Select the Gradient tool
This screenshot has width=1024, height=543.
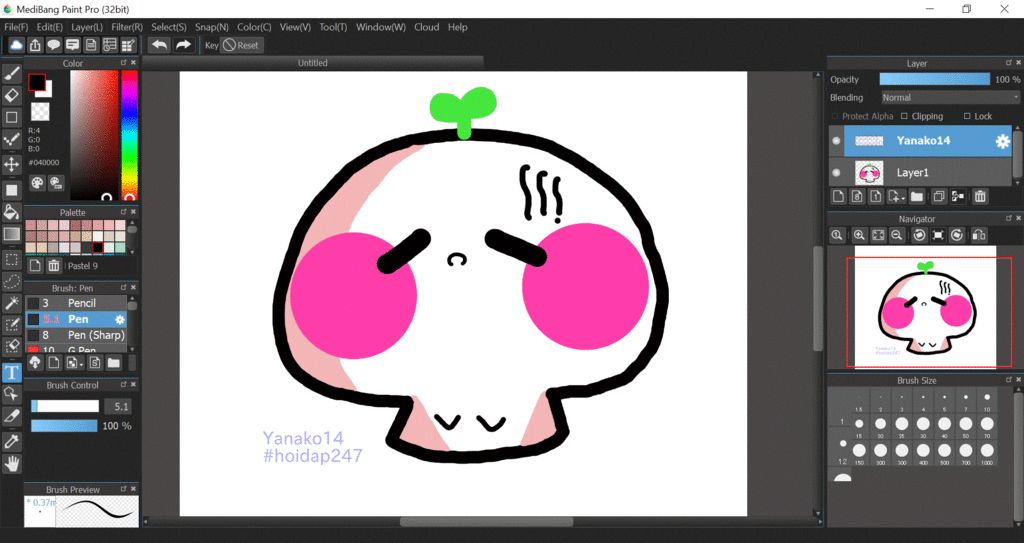(x=12, y=234)
